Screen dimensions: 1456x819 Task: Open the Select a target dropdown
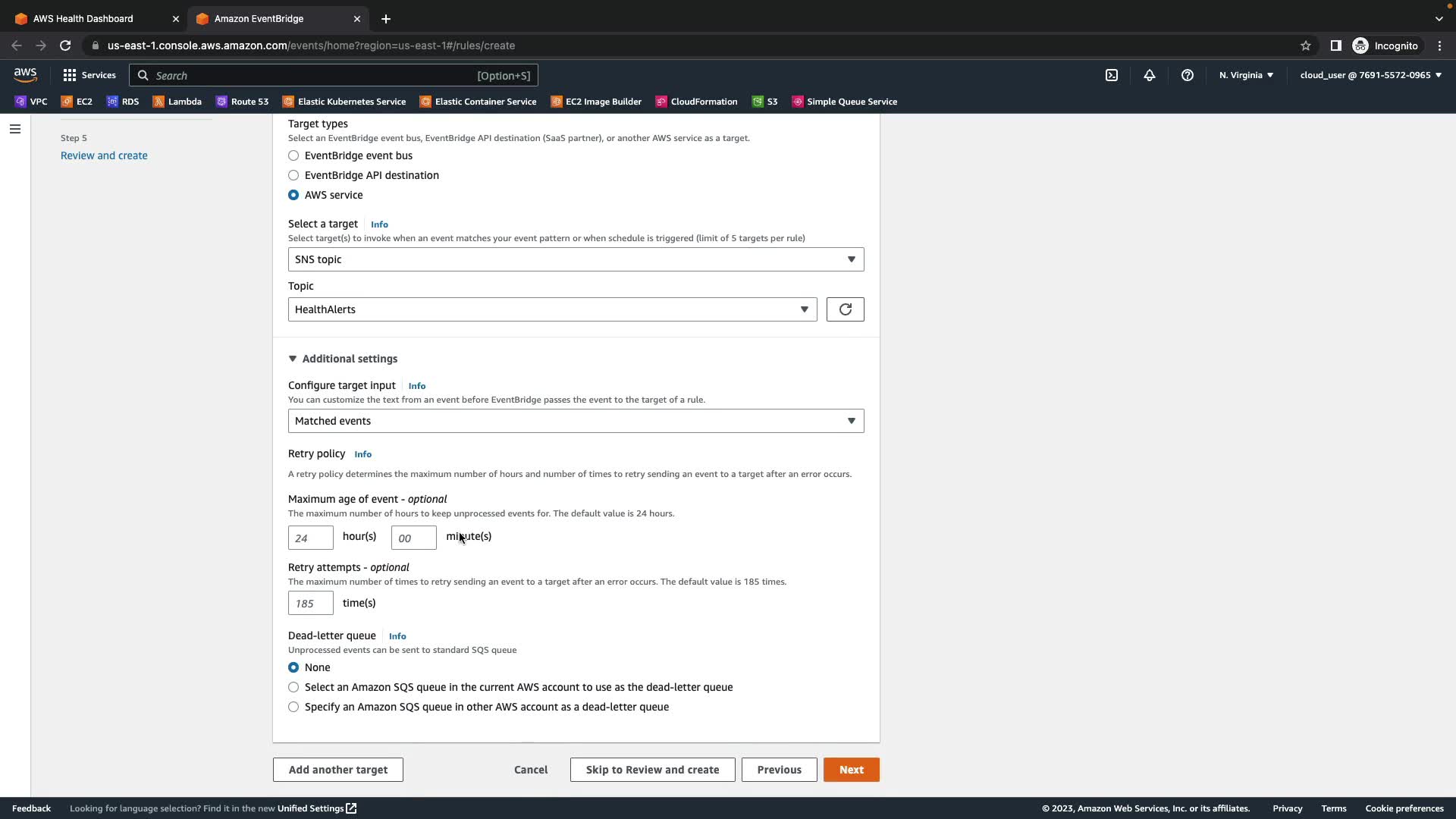pyautogui.click(x=576, y=259)
